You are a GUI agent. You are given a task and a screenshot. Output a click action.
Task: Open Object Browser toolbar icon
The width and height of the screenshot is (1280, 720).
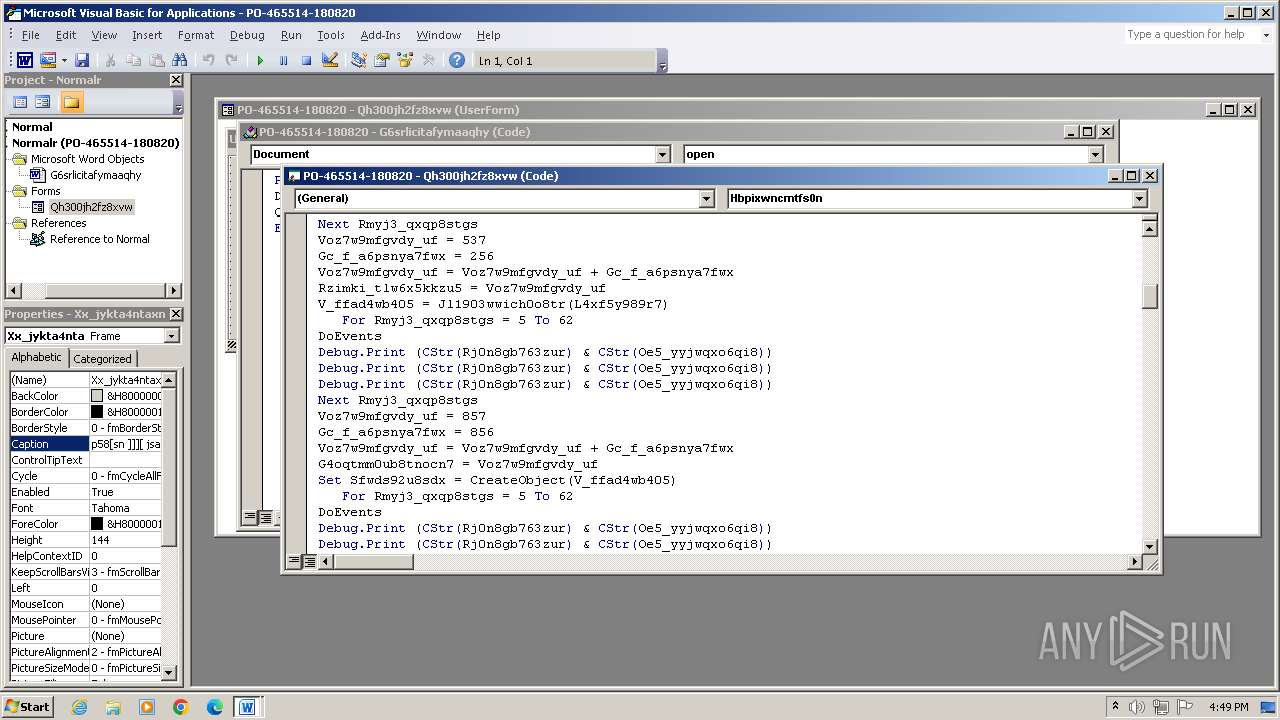[x=405, y=61]
